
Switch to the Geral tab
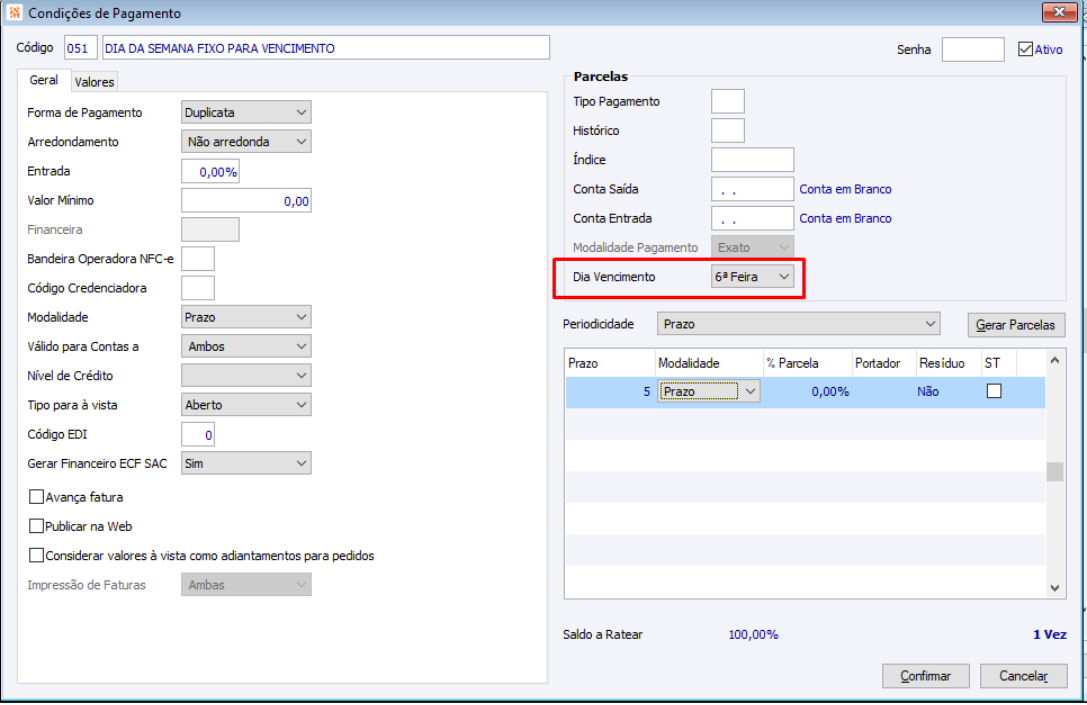[44, 80]
